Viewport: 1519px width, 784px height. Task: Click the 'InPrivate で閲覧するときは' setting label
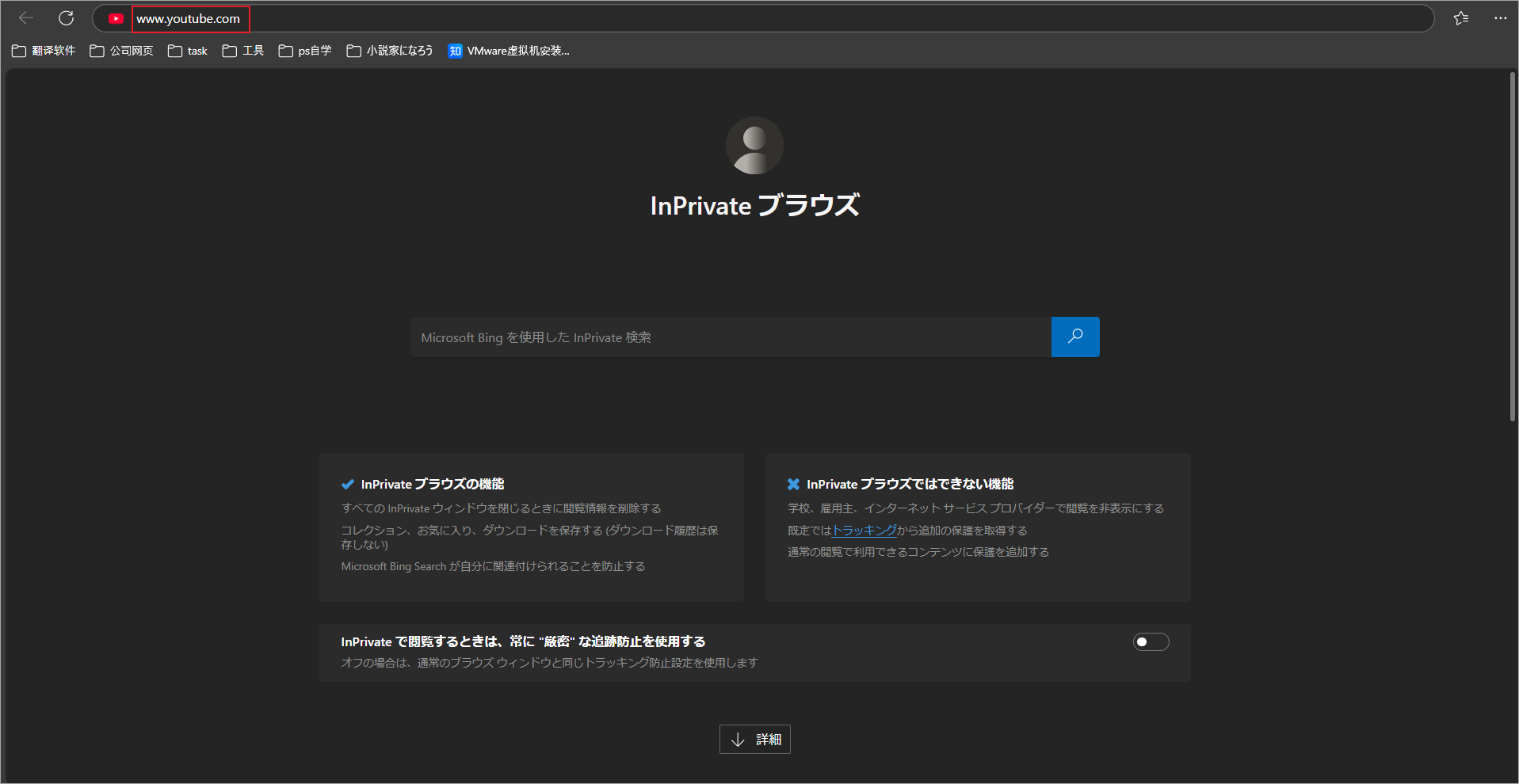click(x=523, y=641)
